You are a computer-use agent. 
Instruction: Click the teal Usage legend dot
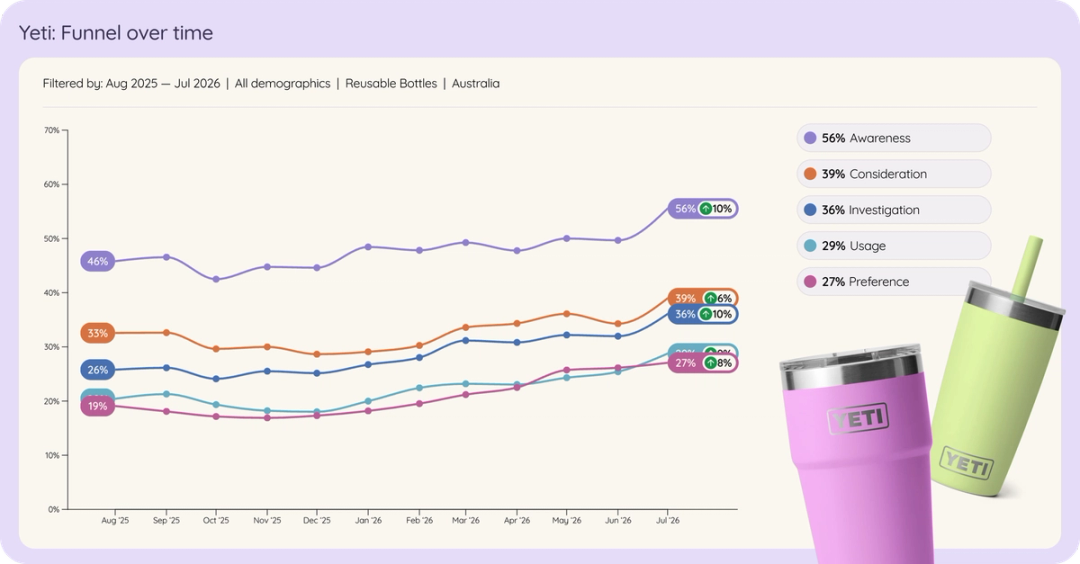coord(810,245)
